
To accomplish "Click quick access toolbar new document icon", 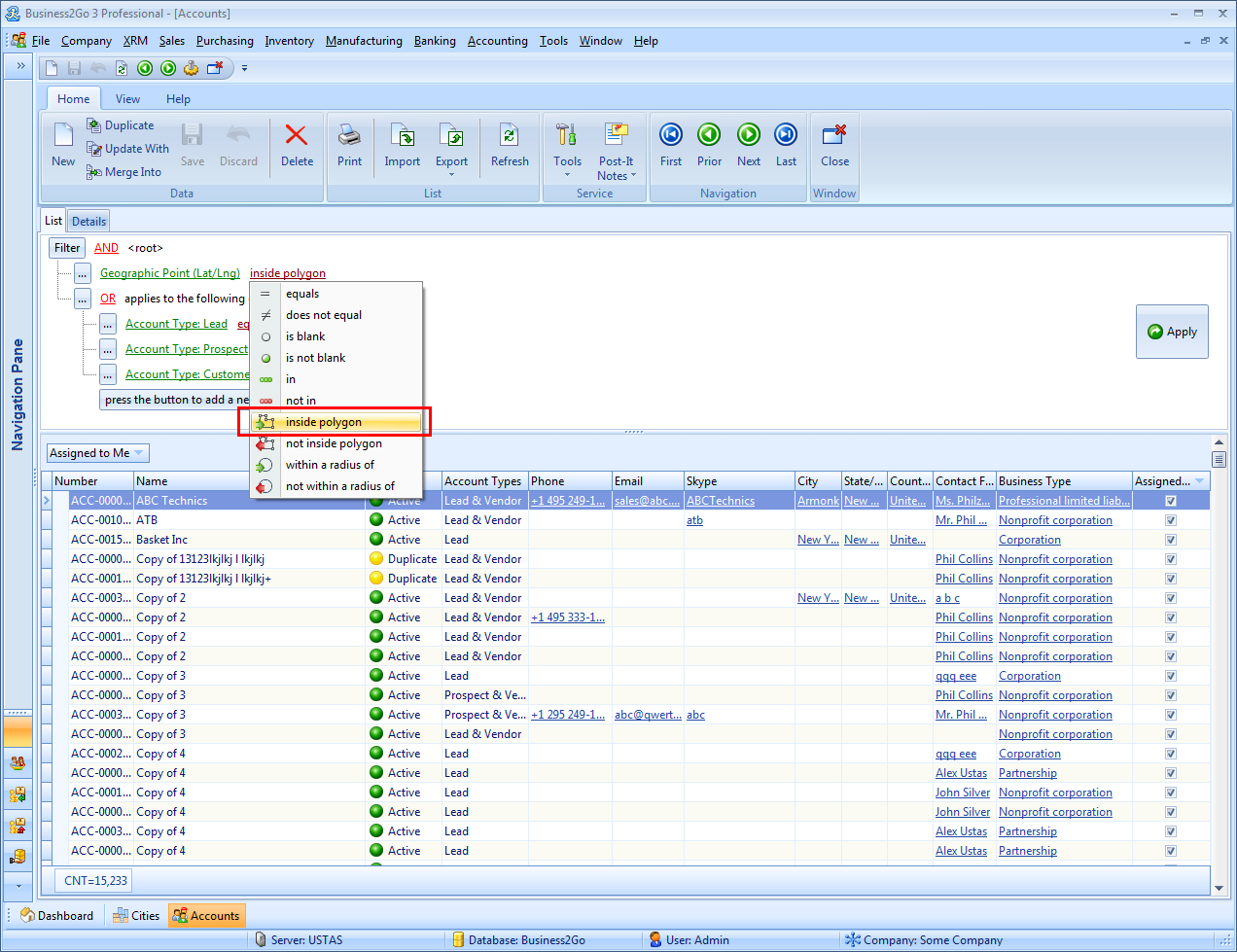I will tap(52, 68).
